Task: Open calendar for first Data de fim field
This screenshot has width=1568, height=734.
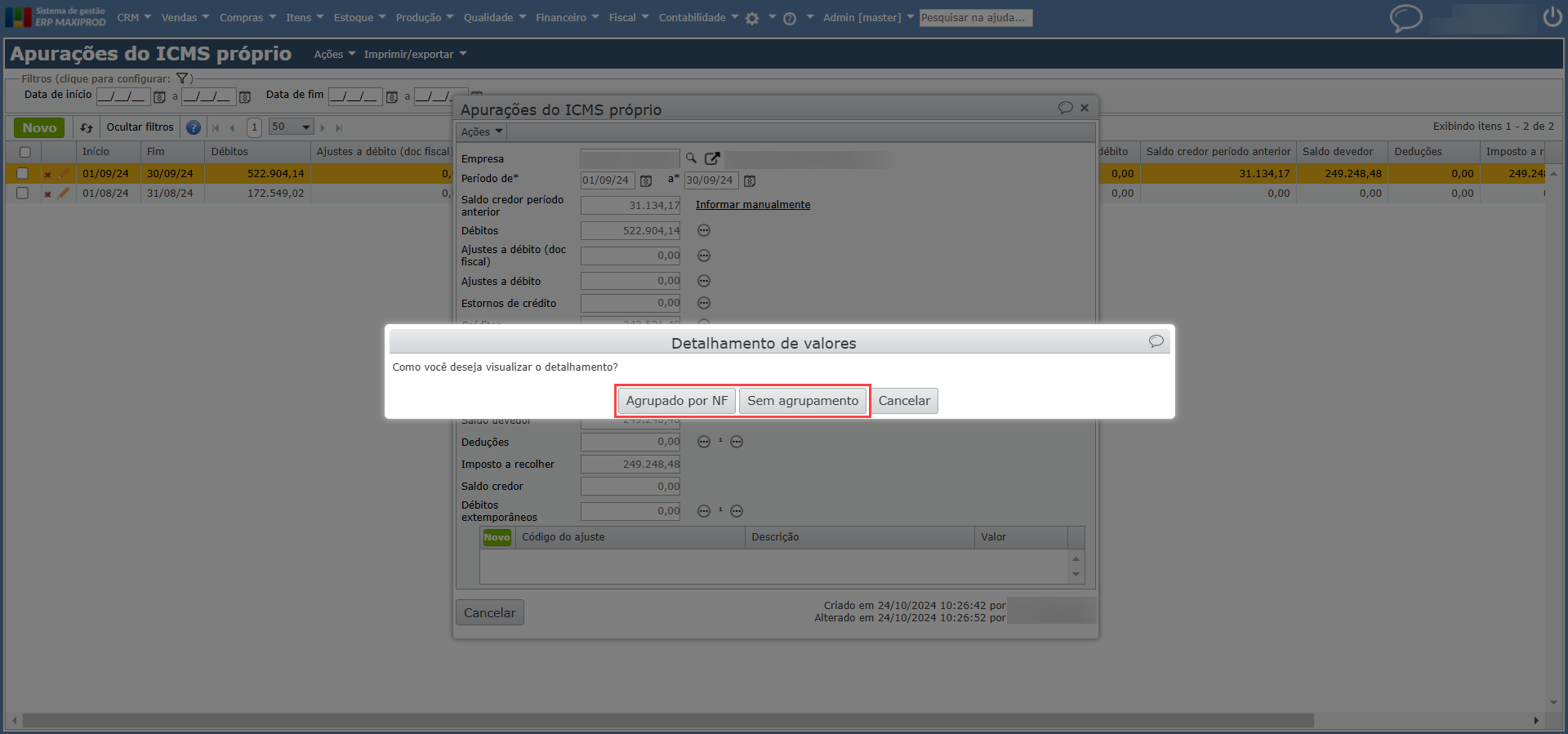Action: (392, 97)
